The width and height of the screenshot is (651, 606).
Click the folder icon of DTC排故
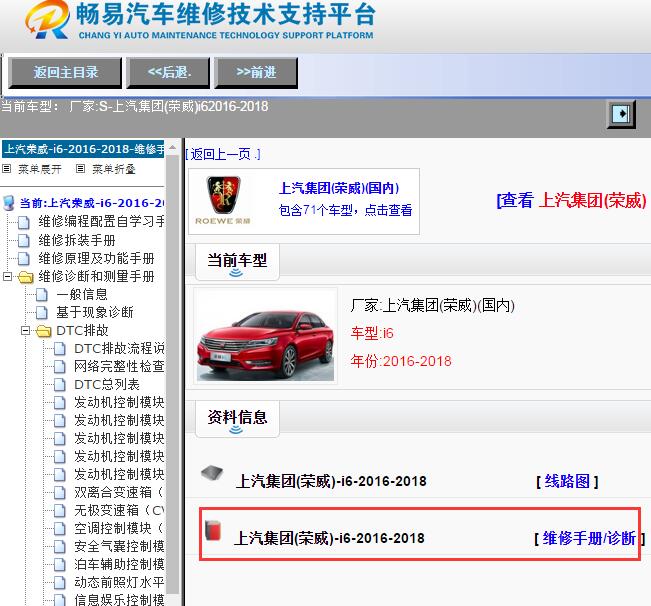(43, 331)
